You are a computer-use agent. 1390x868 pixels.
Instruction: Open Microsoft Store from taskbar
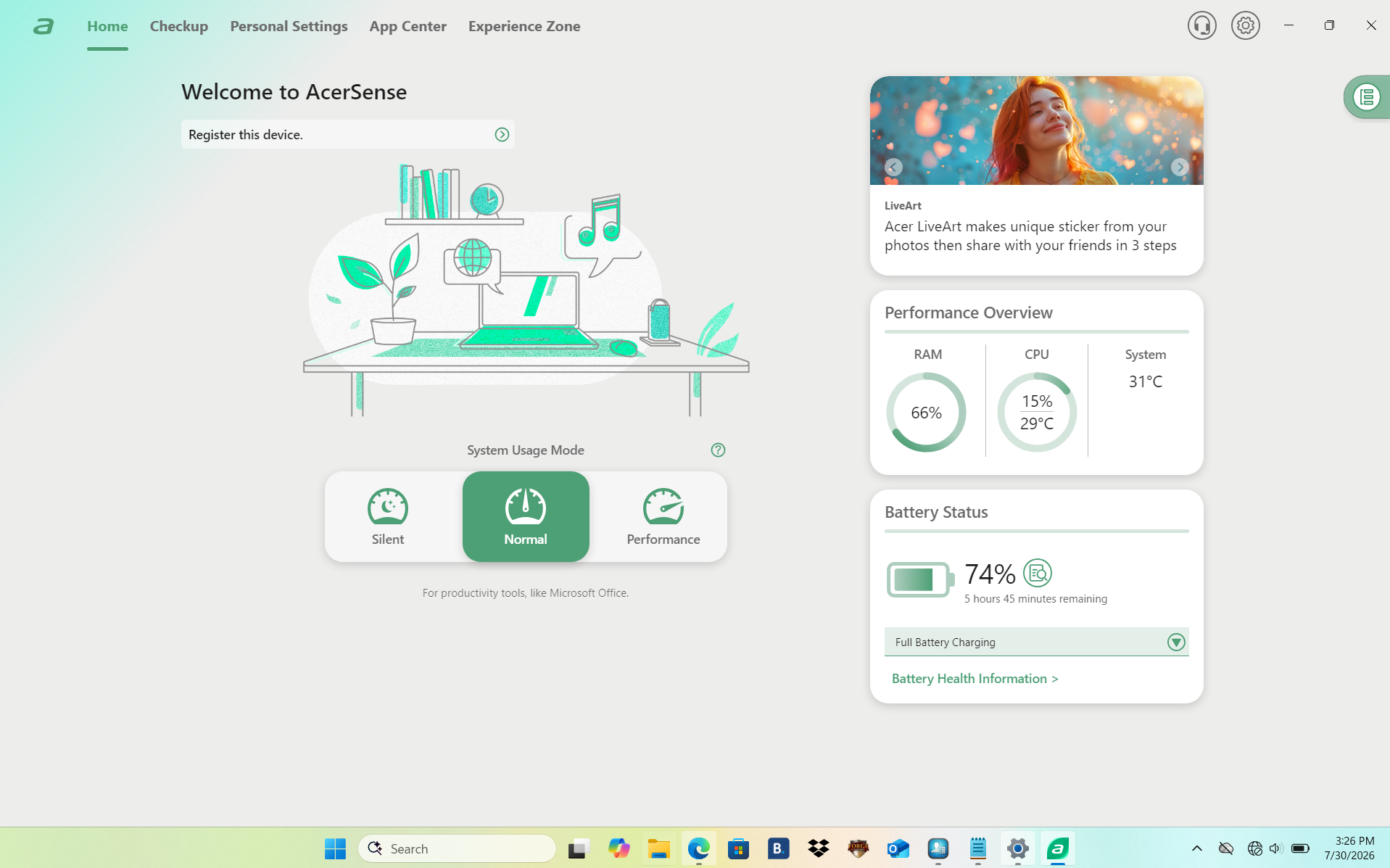(x=738, y=848)
